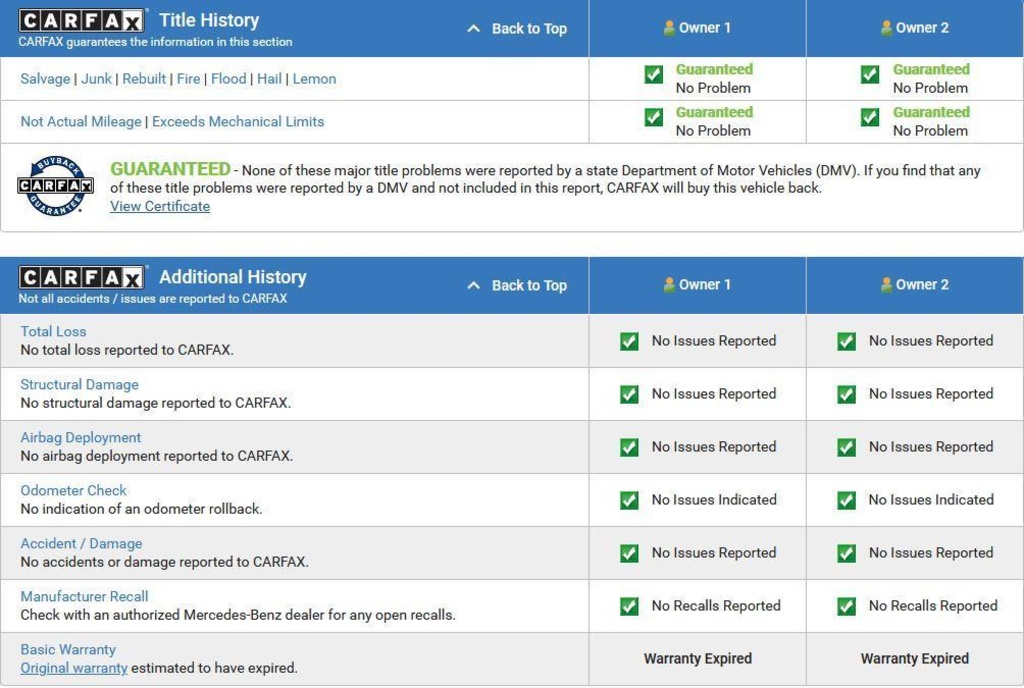1024x688 pixels.
Task: Click Owner 2 Warranty Expired cell
Action: [x=914, y=659]
